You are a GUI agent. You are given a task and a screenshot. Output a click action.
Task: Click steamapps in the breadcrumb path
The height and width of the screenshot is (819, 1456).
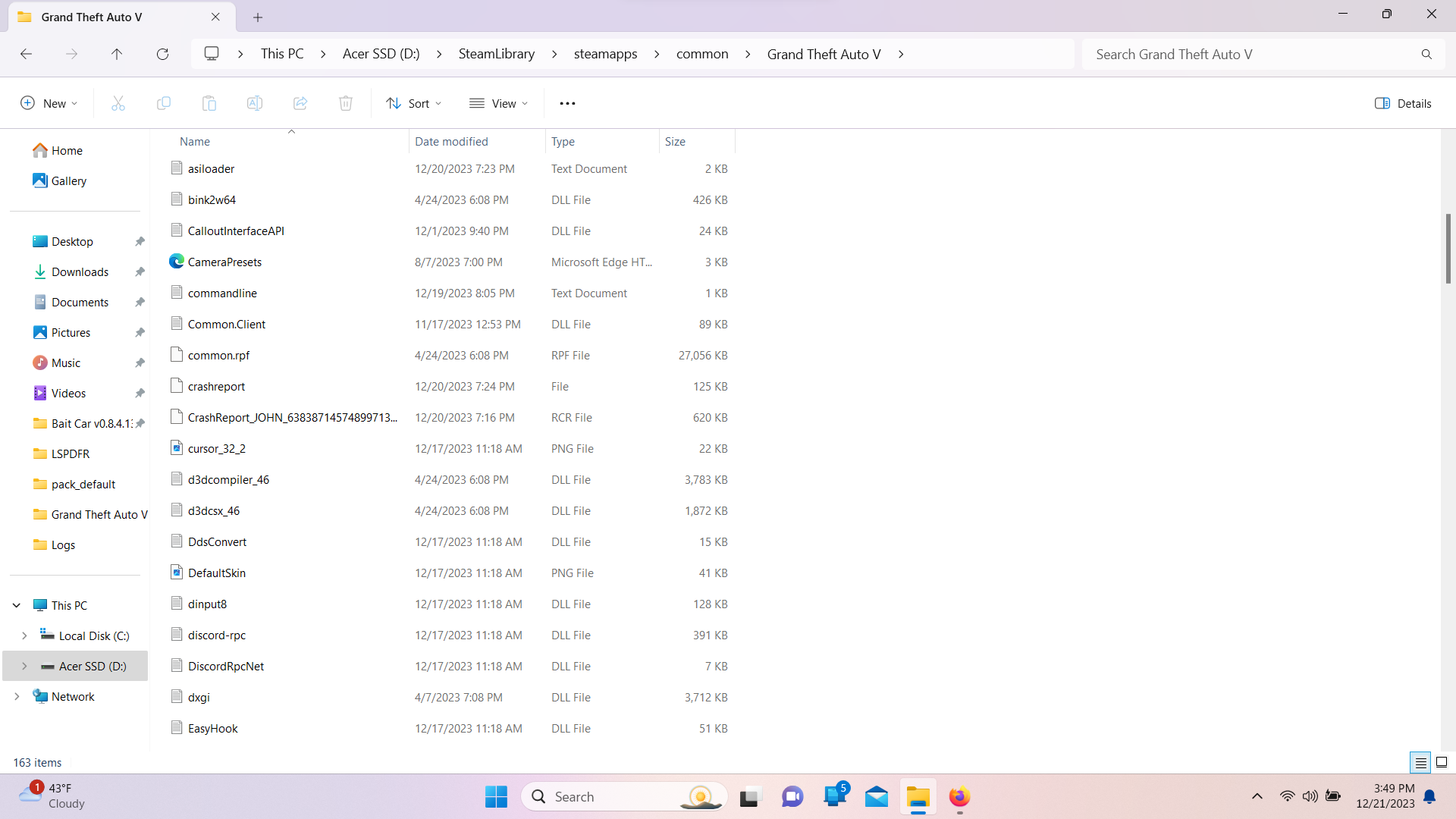pyautogui.click(x=605, y=54)
